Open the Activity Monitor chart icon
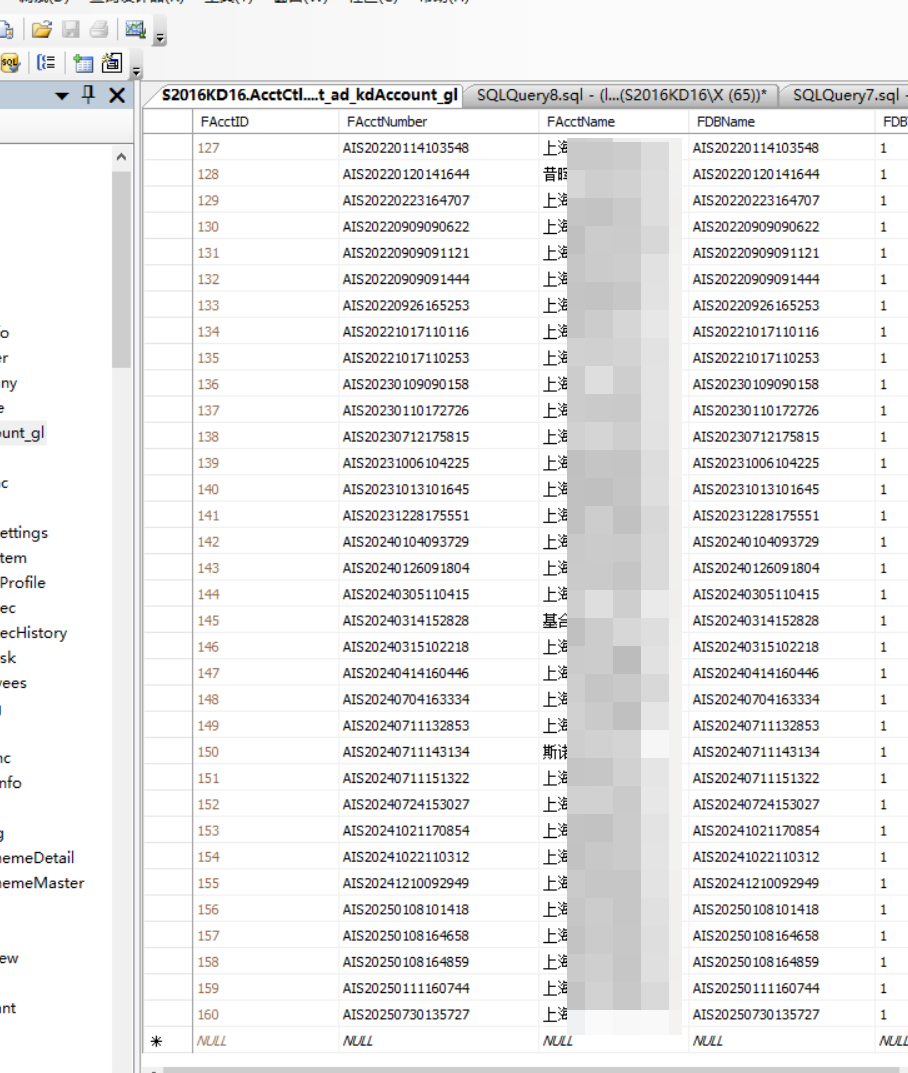 [136, 30]
